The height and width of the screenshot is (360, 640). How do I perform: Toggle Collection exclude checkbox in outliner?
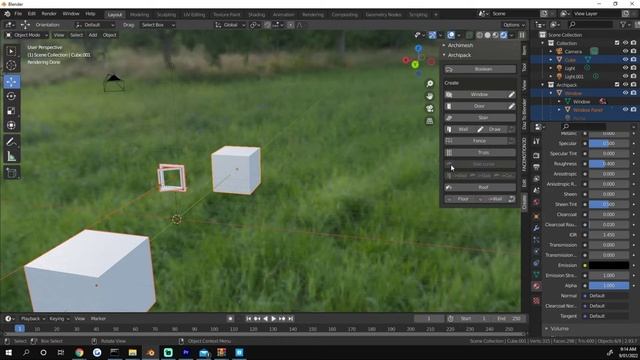(617, 43)
